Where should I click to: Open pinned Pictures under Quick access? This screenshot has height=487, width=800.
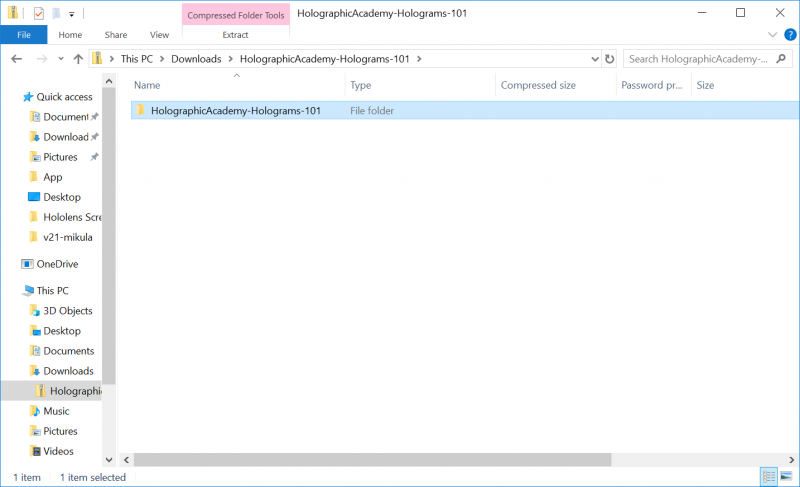pos(60,157)
